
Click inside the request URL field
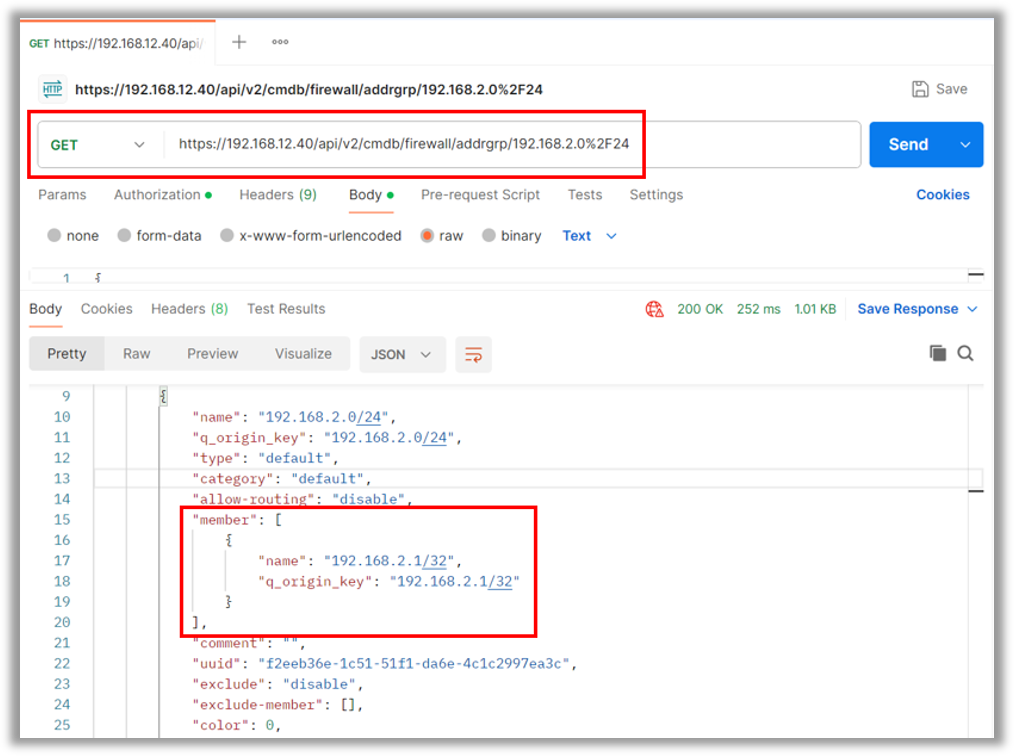click(x=500, y=144)
